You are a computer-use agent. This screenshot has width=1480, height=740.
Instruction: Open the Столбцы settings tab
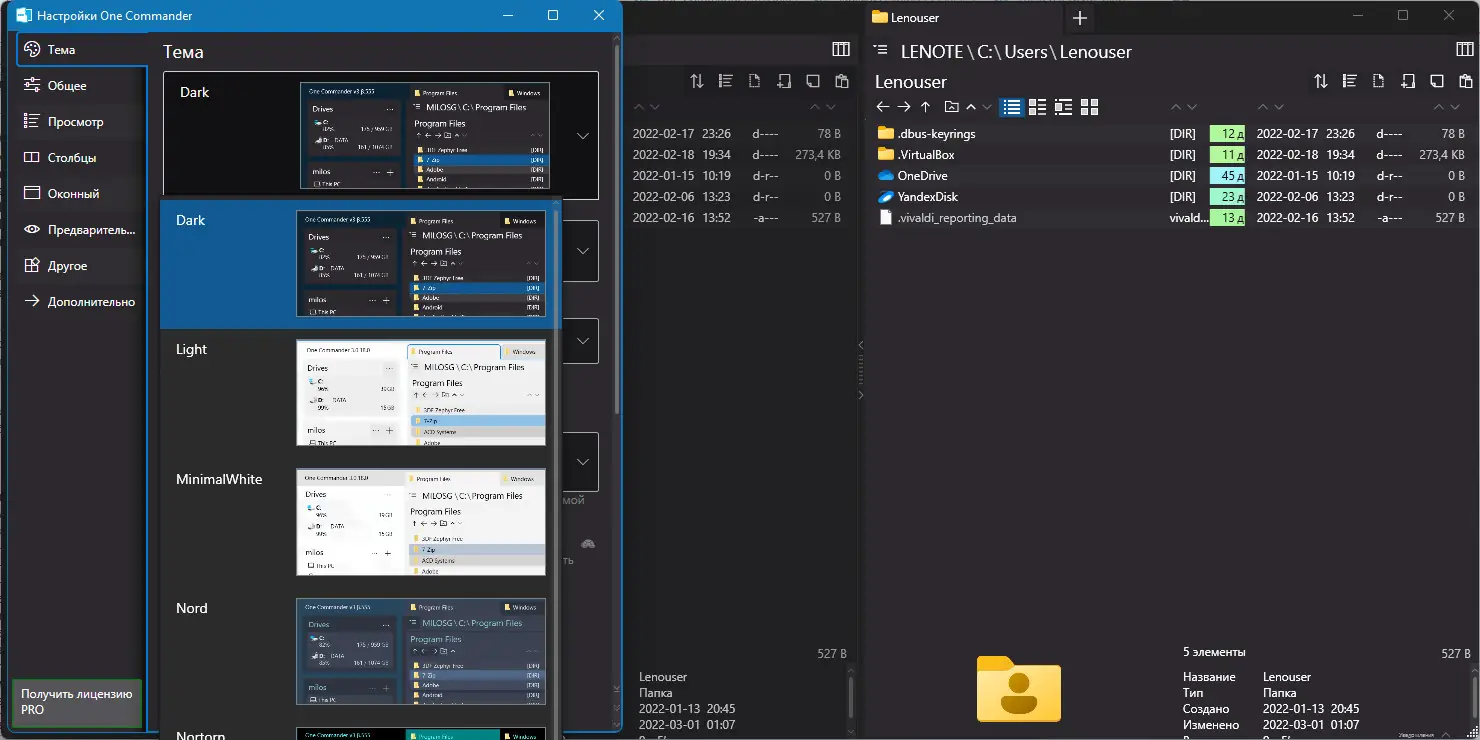pos(72,158)
